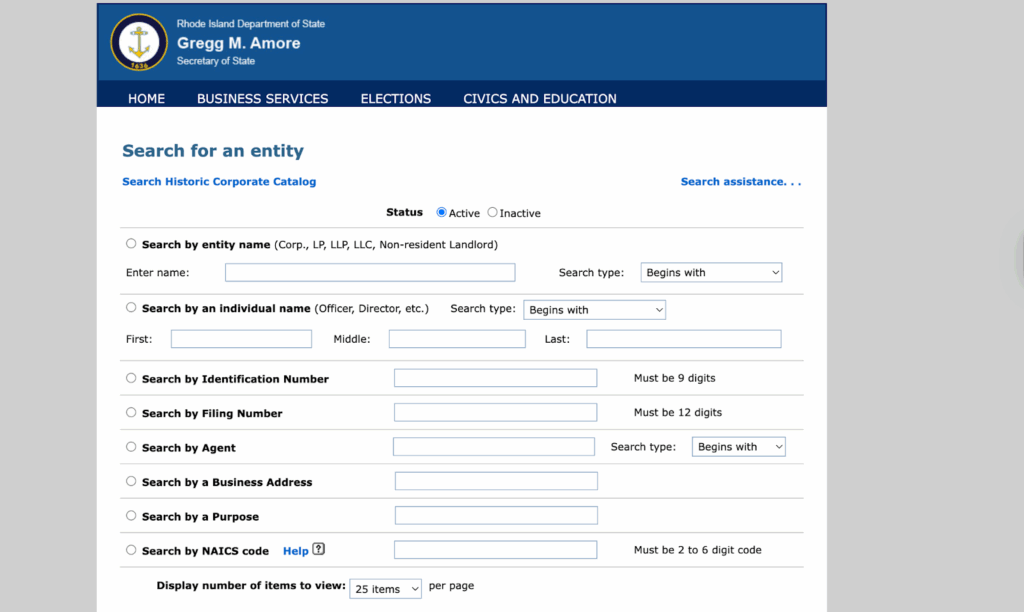Viewport: 1024px width, 612px height.
Task: Focus the Filing Number input field
Action: coord(495,412)
